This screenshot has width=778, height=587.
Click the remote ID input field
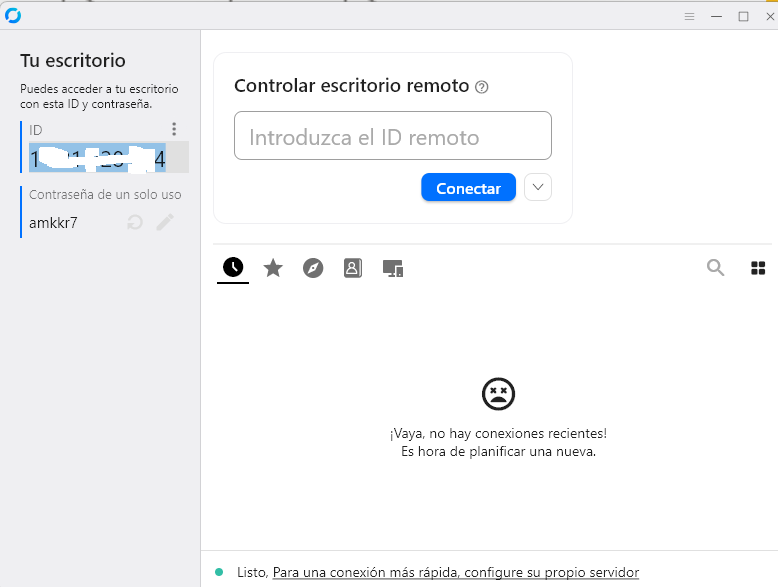392,136
